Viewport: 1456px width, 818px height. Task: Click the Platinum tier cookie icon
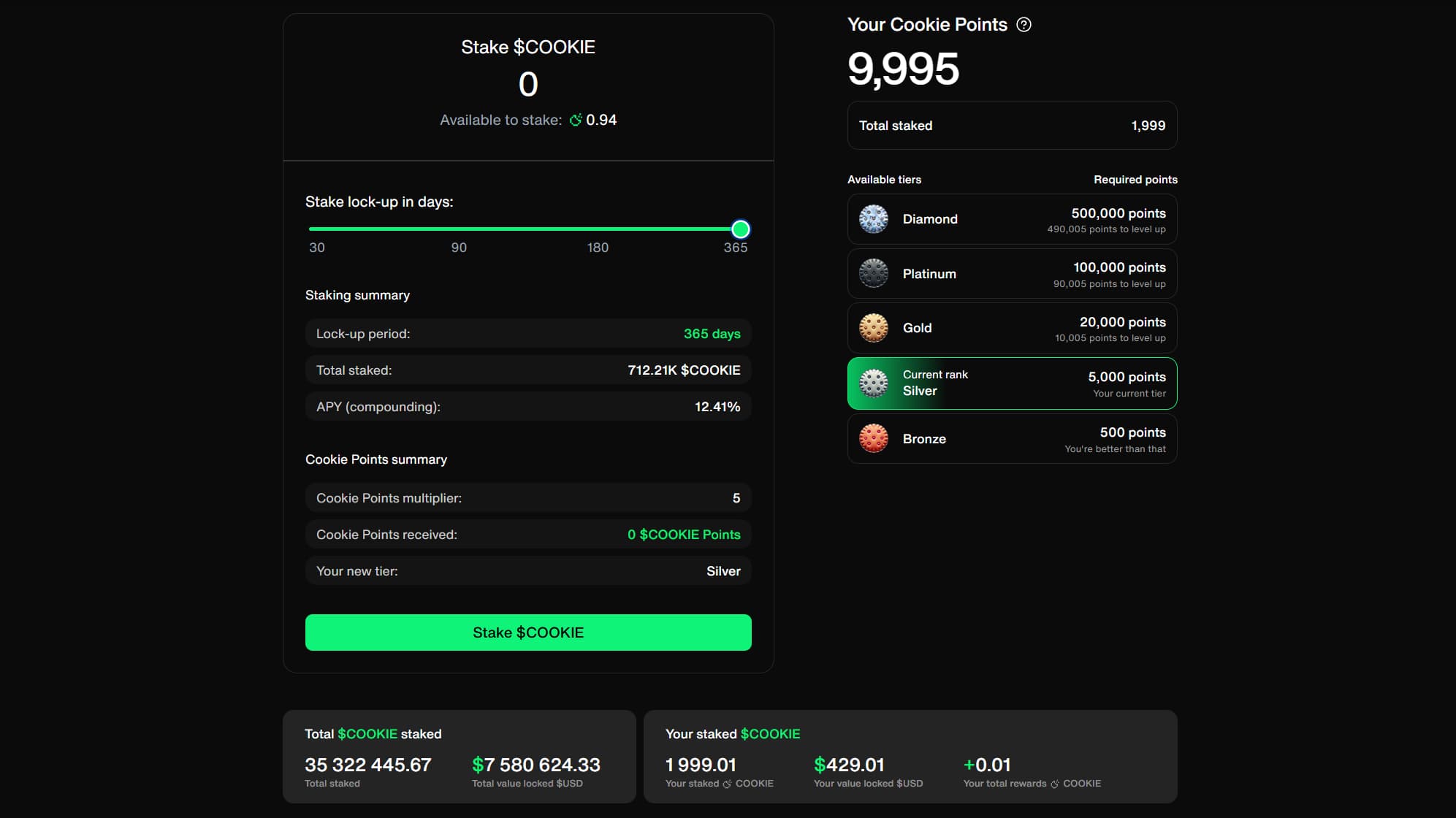point(873,274)
